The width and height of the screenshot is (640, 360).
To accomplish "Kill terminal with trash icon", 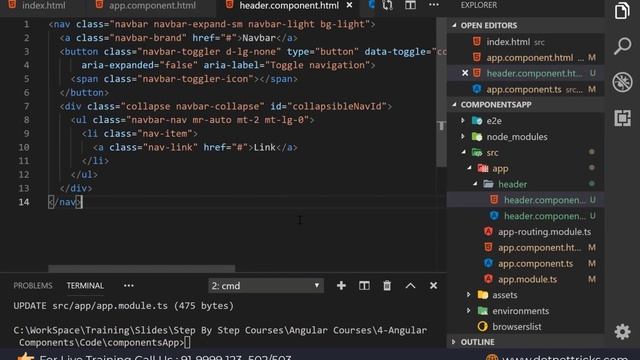I will [387, 285].
